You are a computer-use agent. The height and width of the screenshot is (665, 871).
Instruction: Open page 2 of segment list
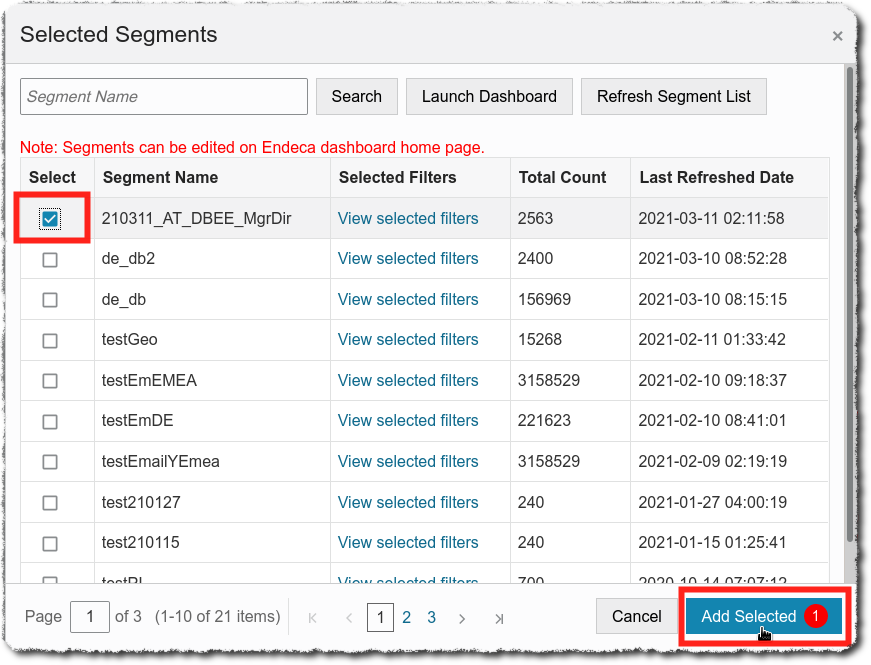[x=407, y=618]
